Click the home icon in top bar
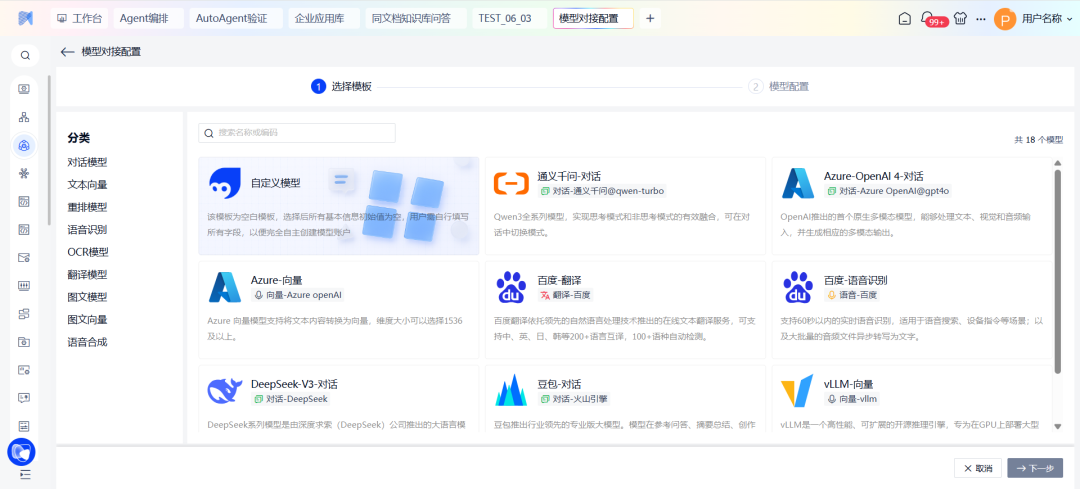Viewport: 1080px width, 489px height. click(x=904, y=18)
